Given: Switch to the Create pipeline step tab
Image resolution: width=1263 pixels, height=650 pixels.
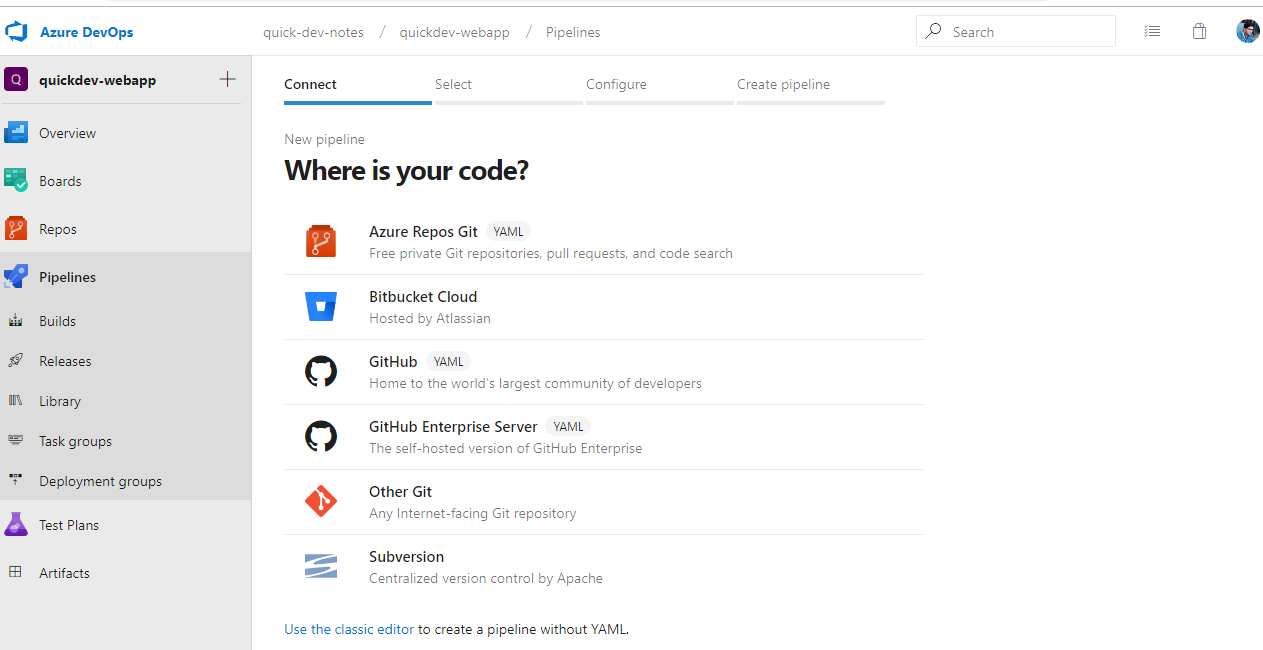Looking at the screenshot, I should (x=811, y=86).
